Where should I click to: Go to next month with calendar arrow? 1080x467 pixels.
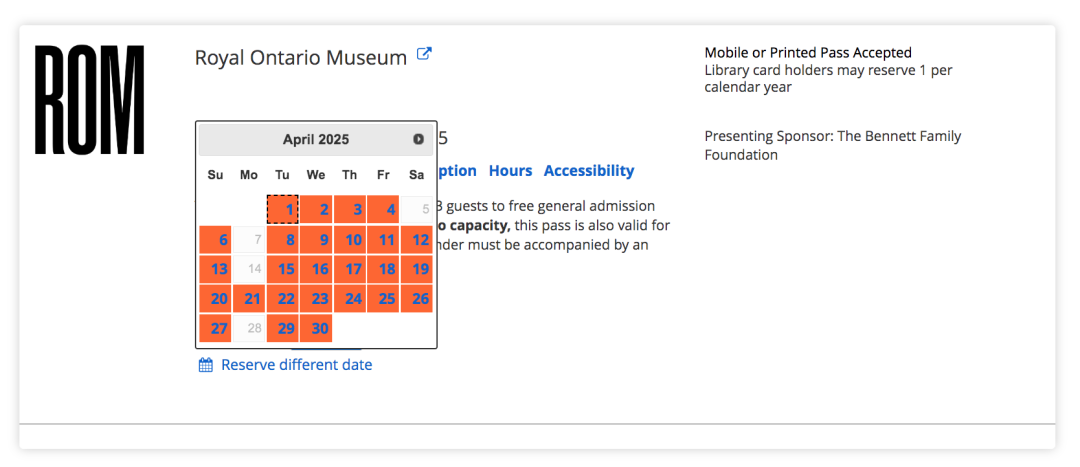click(x=418, y=139)
